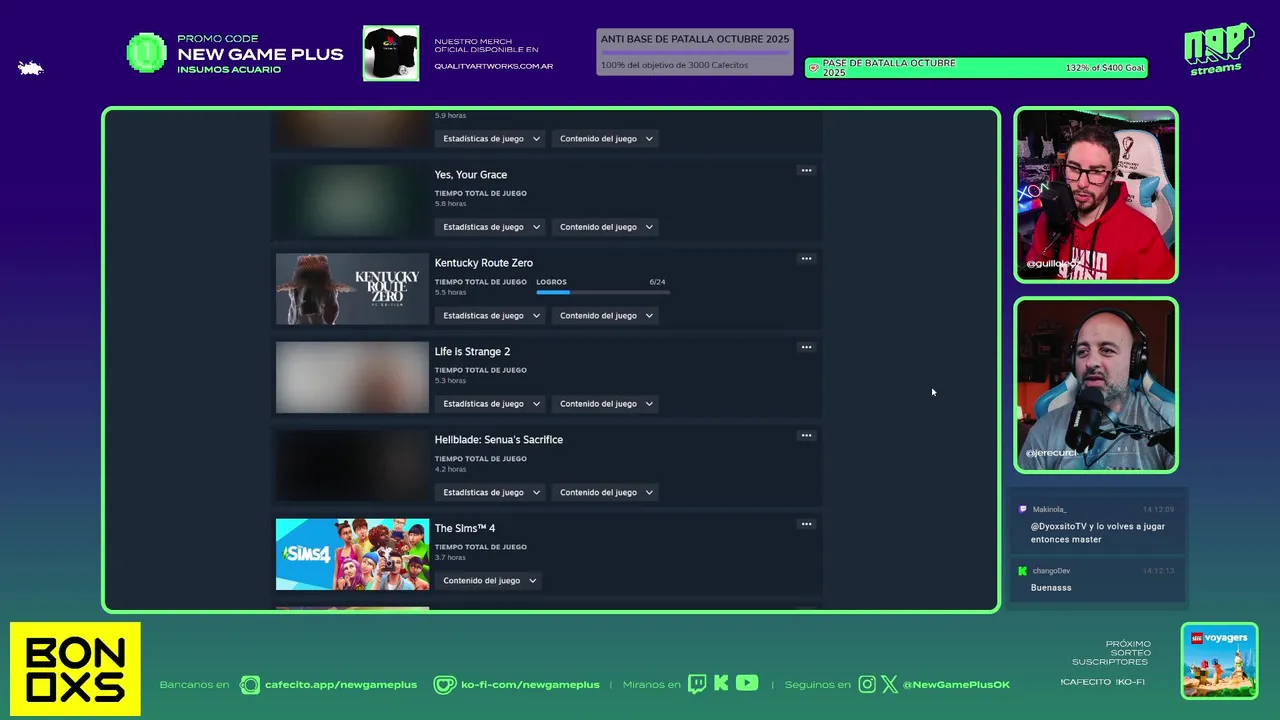1280x720 pixels.
Task: Click the LEGO Voyagers giveaway image
Action: click(1219, 661)
